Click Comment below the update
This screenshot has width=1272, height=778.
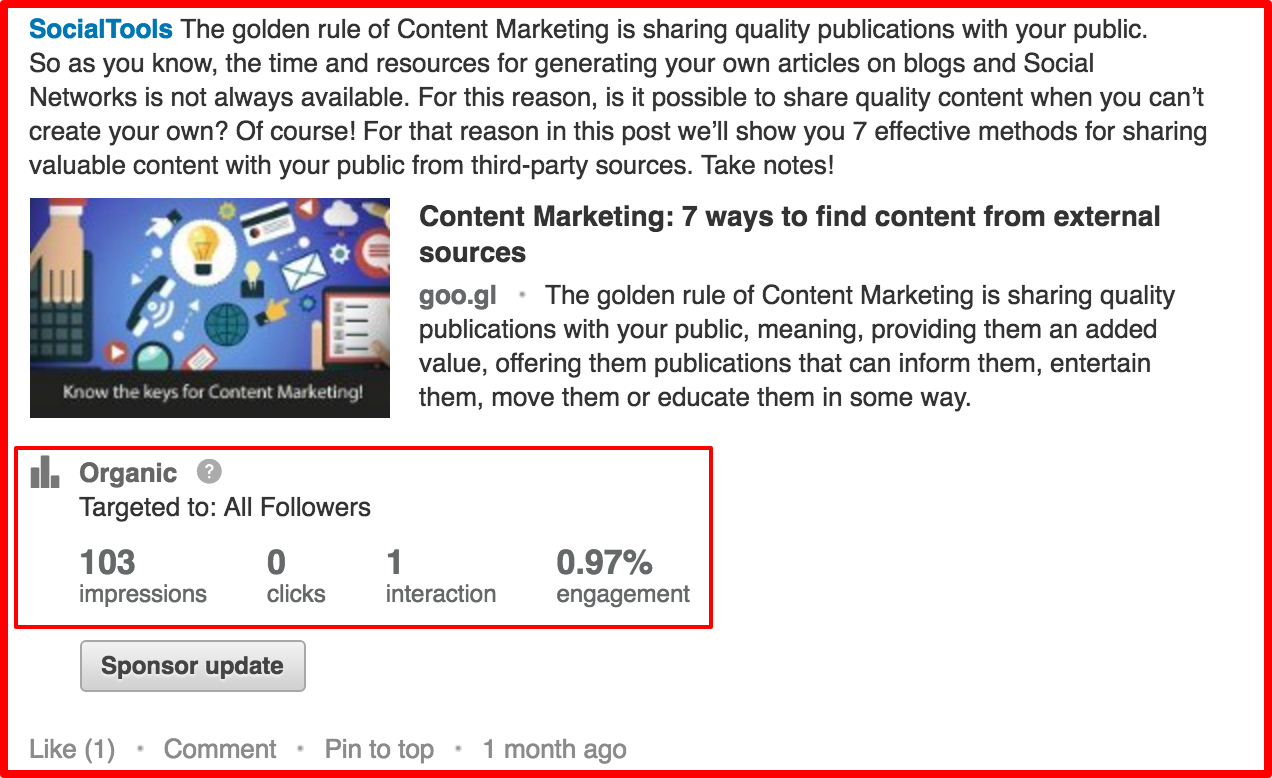pyautogui.click(x=220, y=749)
